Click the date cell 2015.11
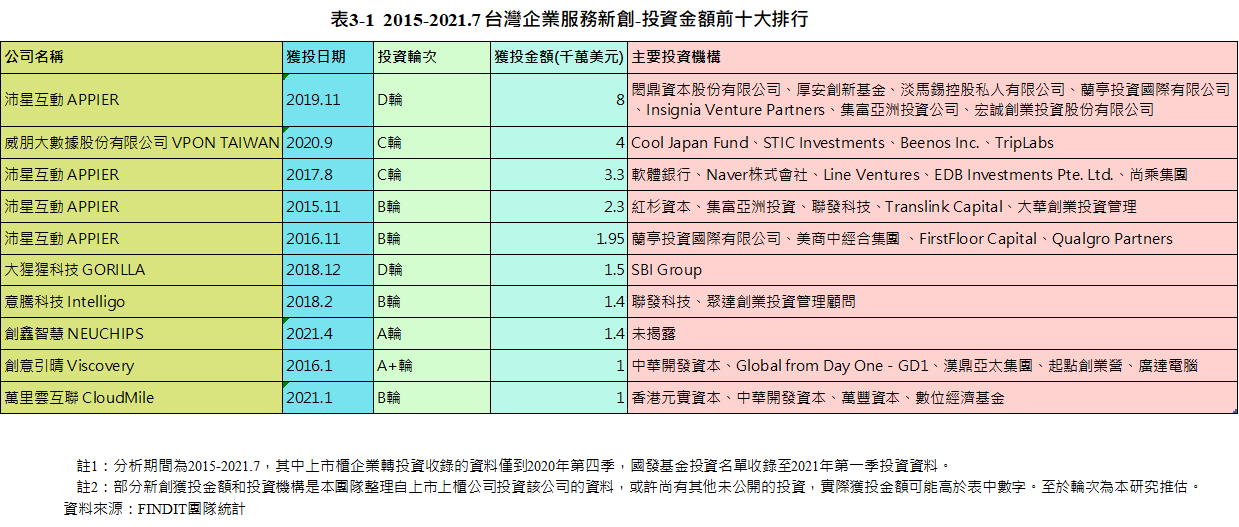This screenshot has height=527, width=1239. point(329,207)
